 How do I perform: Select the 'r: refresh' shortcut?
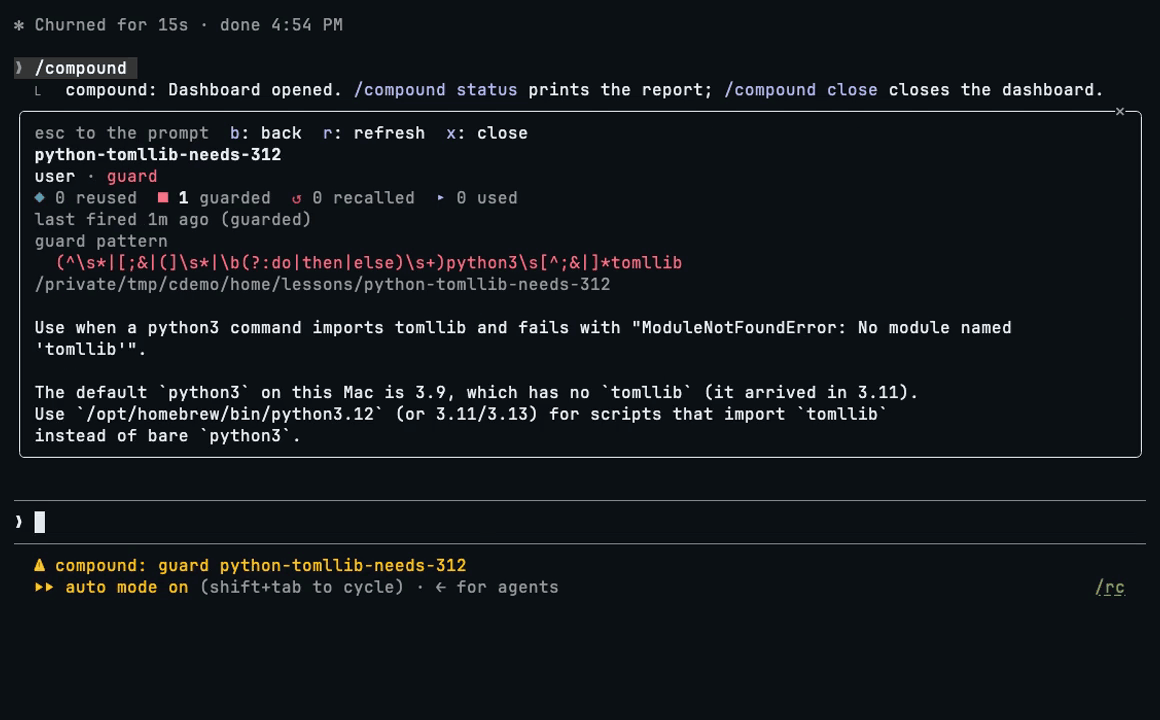tap(374, 133)
